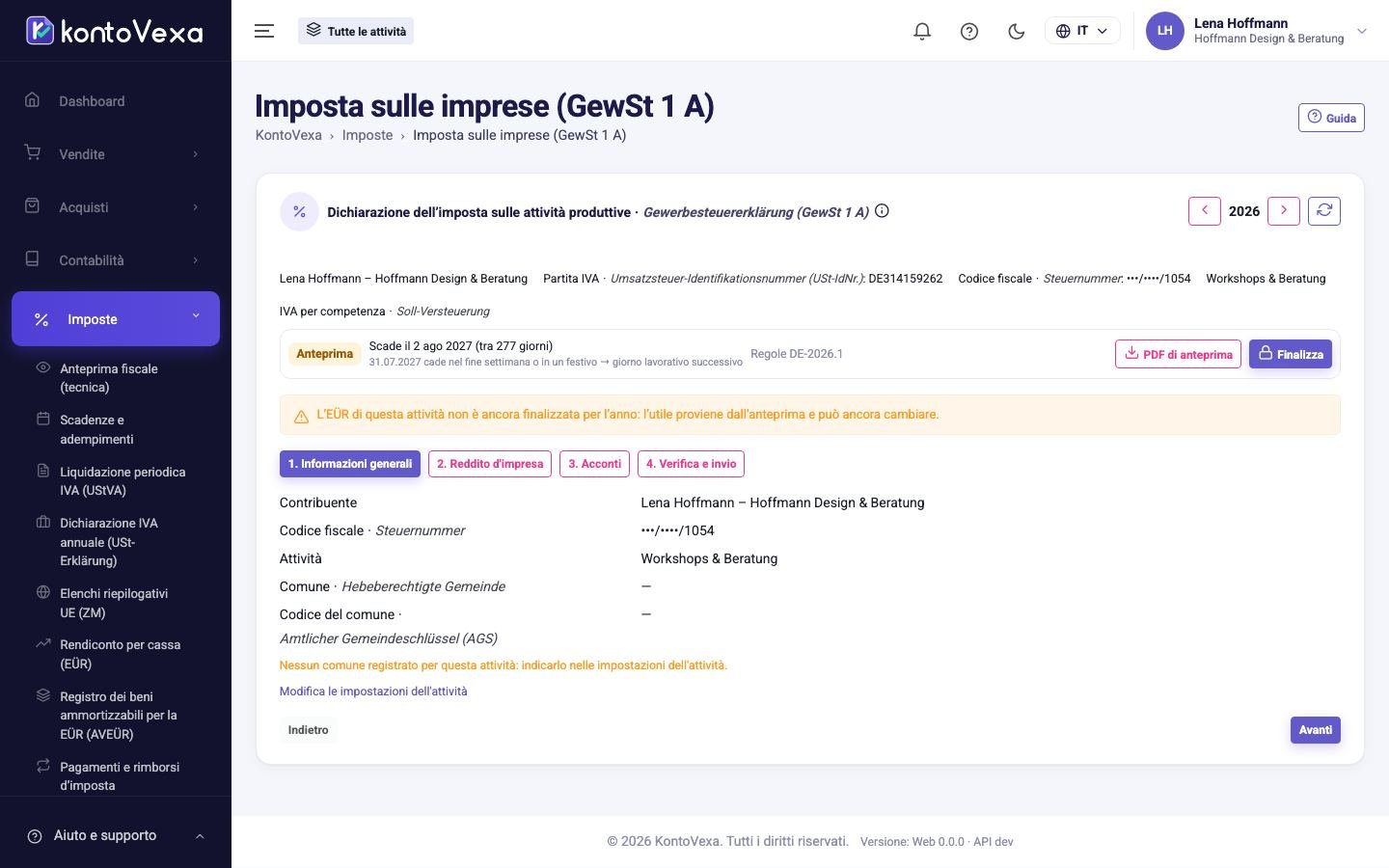Expand the Acquisti sidebar menu
The image size is (1389, 868).
pyautogui.click(x=116, y=207)
